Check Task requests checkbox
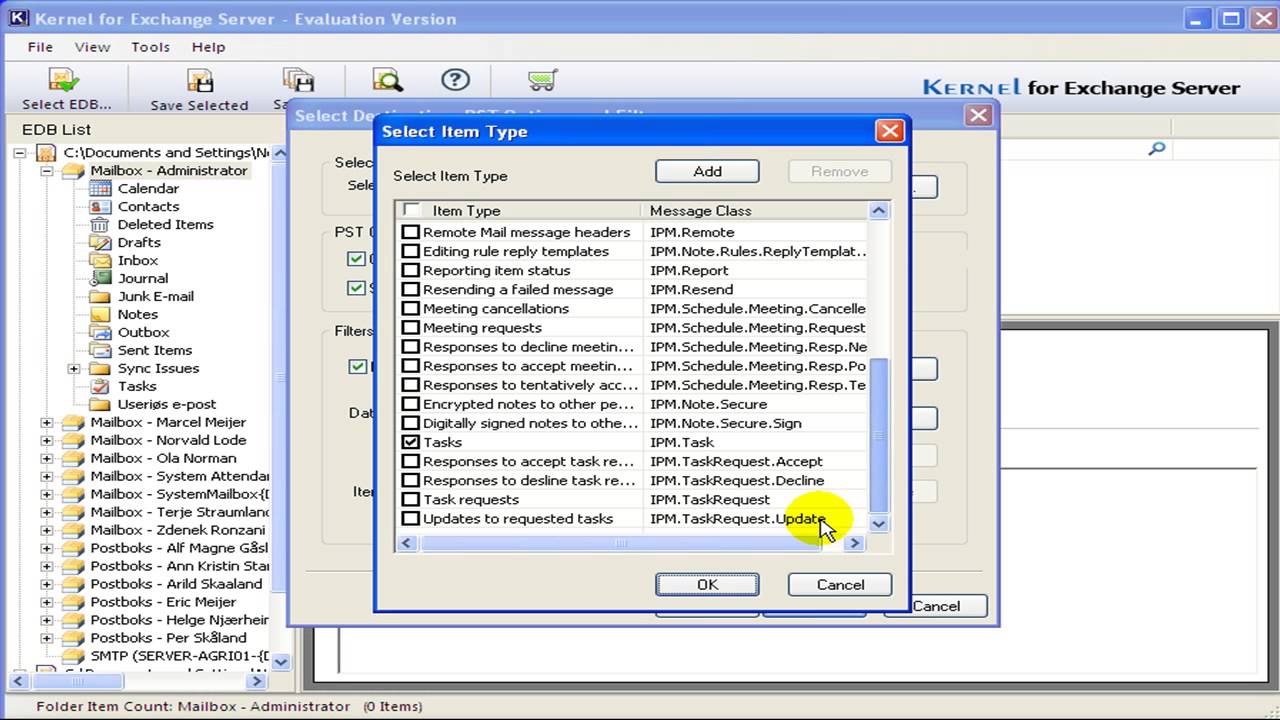The width and height of the screenshot is (1280, 720). [411, 499]
